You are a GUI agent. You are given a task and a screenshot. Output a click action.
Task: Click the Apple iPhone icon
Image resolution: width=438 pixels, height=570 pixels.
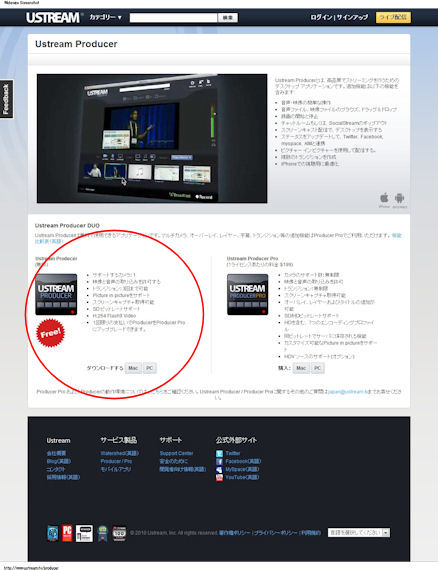[384, 198]
